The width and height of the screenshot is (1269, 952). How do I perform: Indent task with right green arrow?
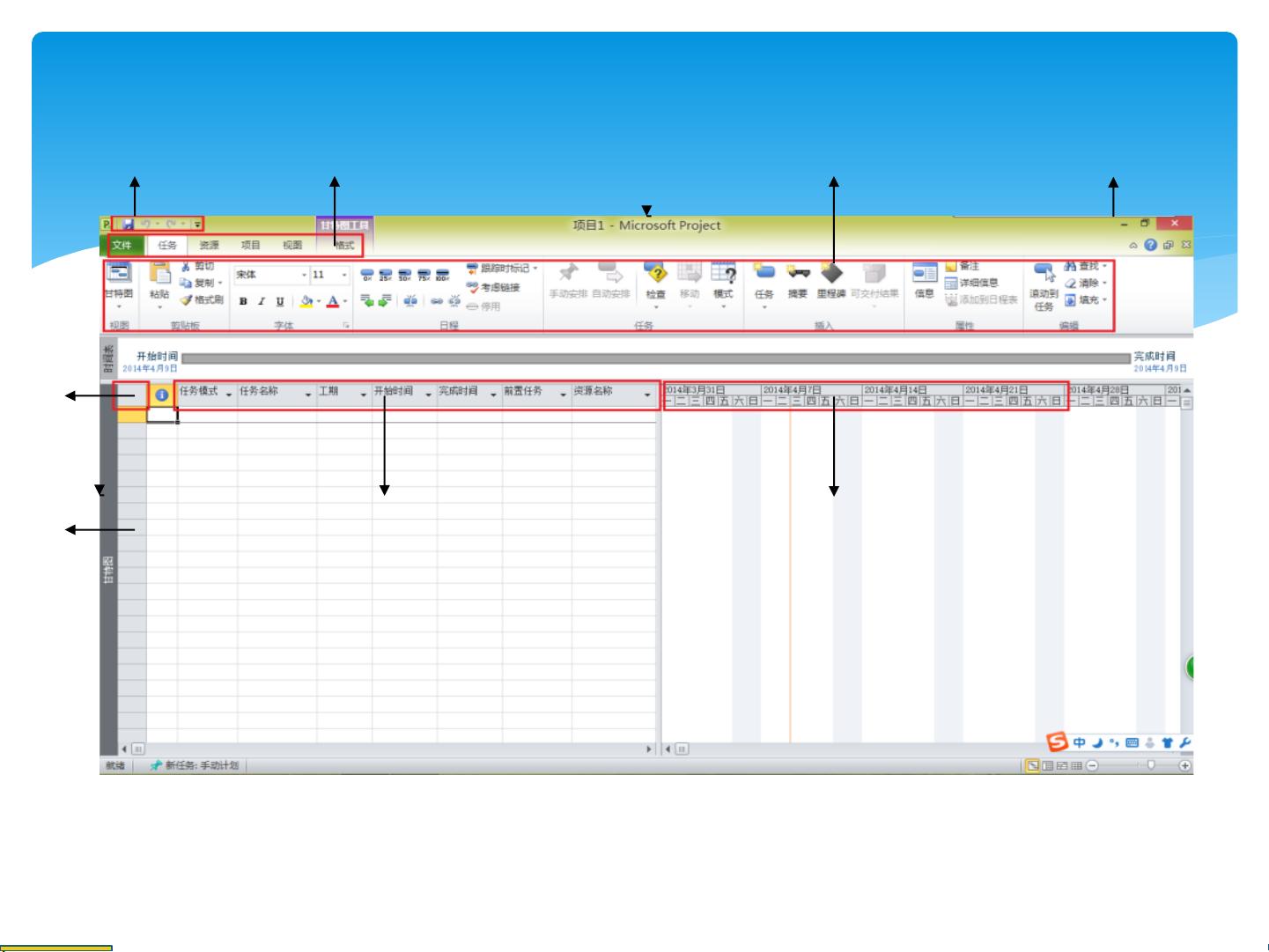pyautogui.click(x=385, y=301)
